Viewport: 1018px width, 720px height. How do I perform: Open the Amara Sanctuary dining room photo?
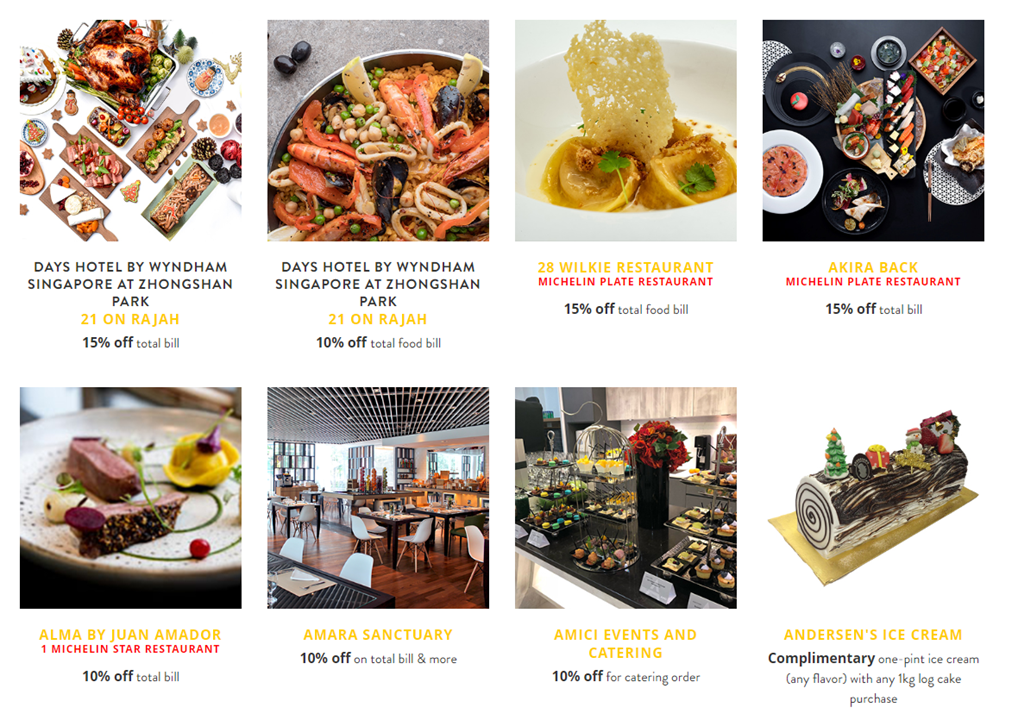coord(378,498)
